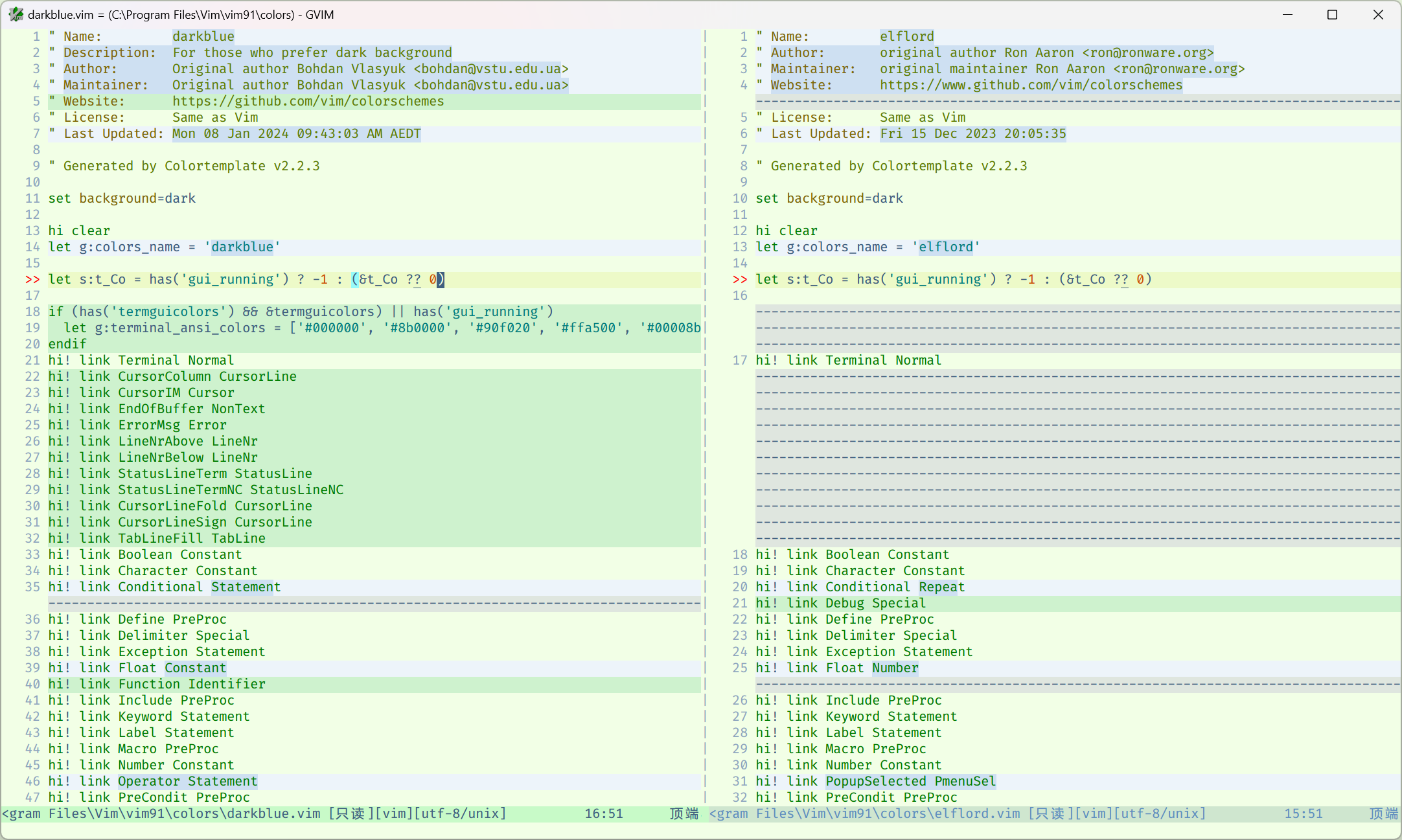
Task: Click highlighted 'Constant' on left line 39
Action: pos(196,668)
